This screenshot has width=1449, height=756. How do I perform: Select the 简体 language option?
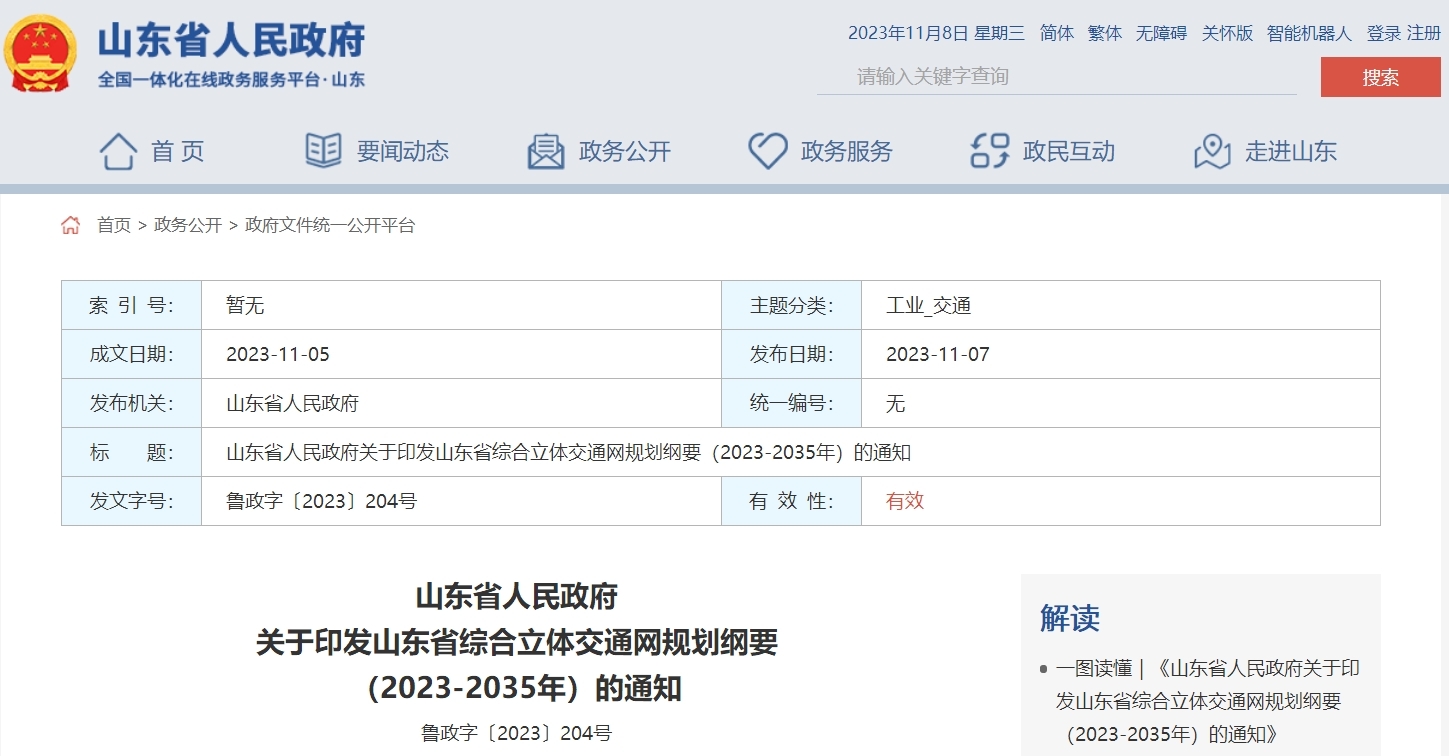(x=1056, y=33)
